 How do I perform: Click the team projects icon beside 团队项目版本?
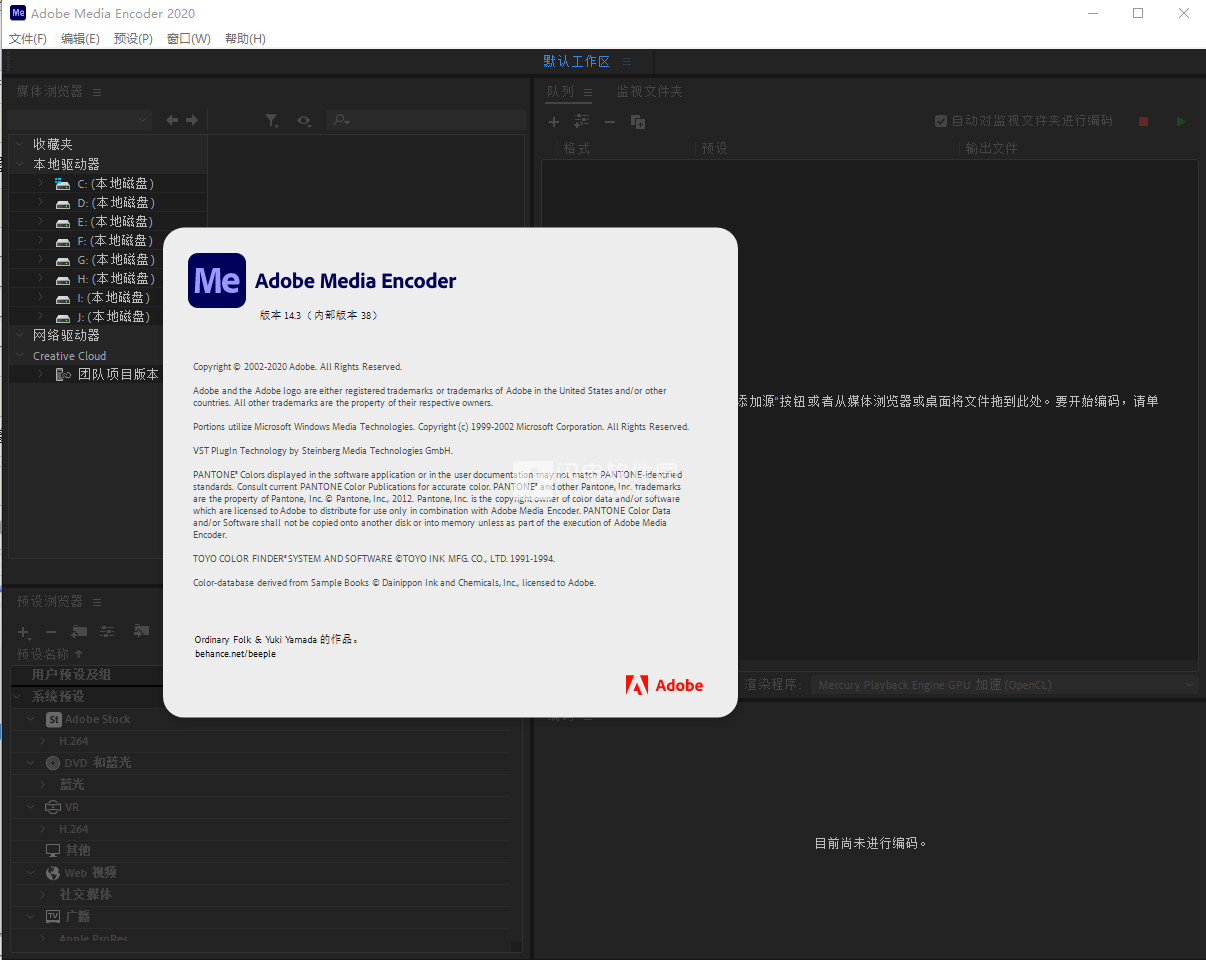tap(63, 374)
